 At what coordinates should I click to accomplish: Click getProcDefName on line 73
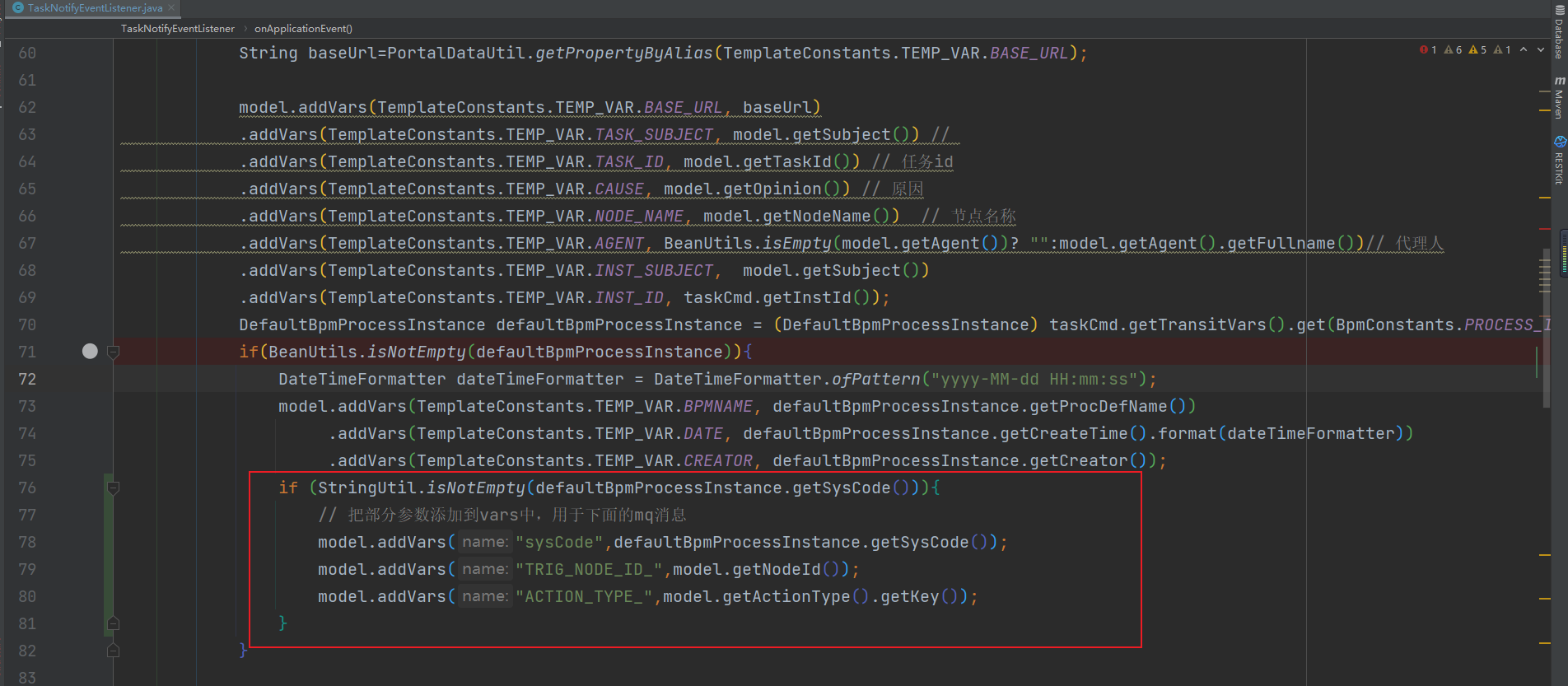tap(1099, 407)
